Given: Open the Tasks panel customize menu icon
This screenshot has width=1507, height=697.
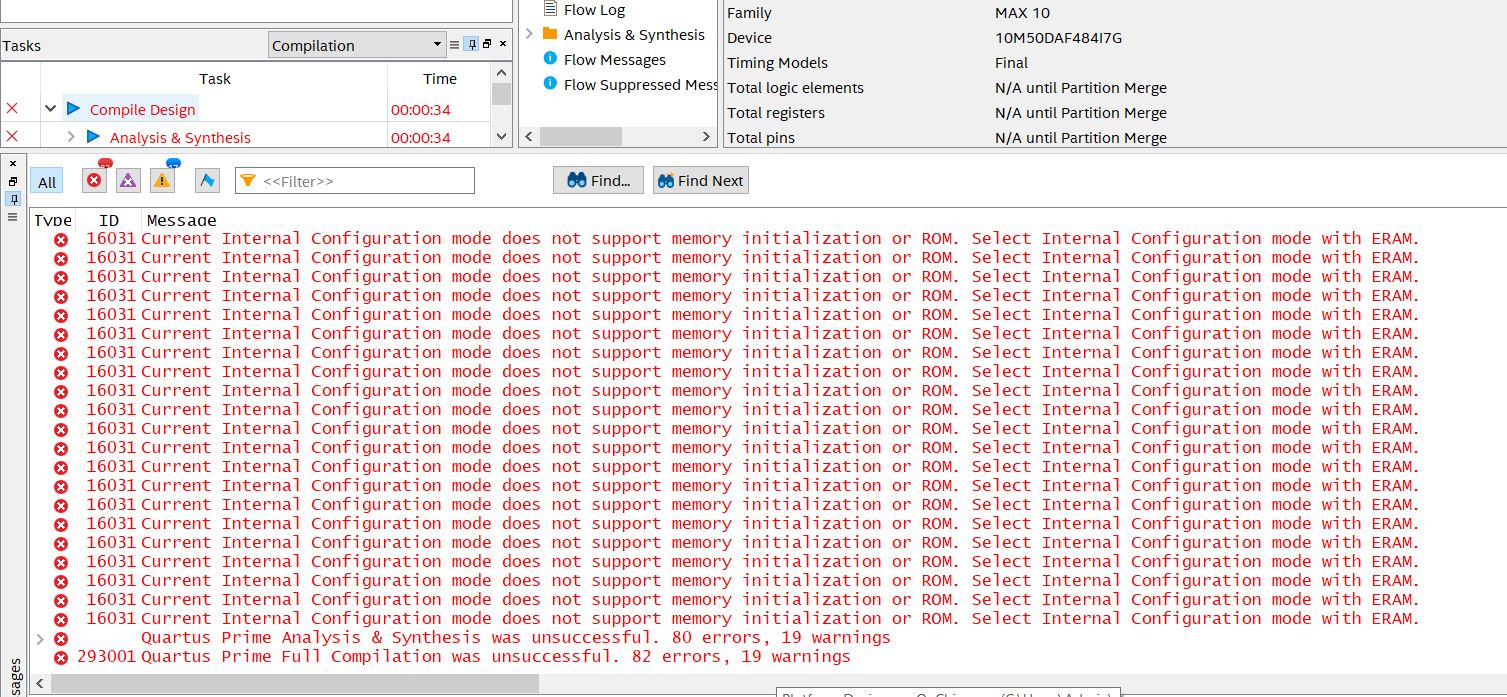Looking at the screenshot, I should click(454, 45).
